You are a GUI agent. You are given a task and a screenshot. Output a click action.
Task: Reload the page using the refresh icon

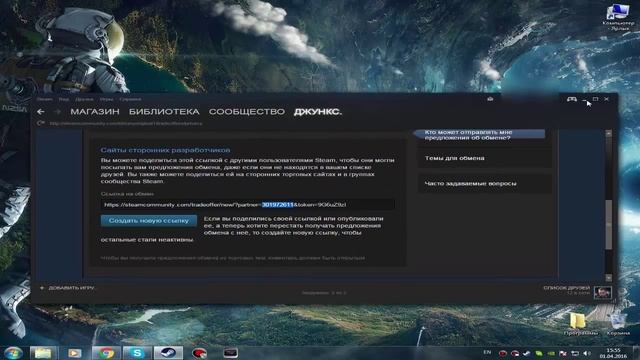coord(40,123)
